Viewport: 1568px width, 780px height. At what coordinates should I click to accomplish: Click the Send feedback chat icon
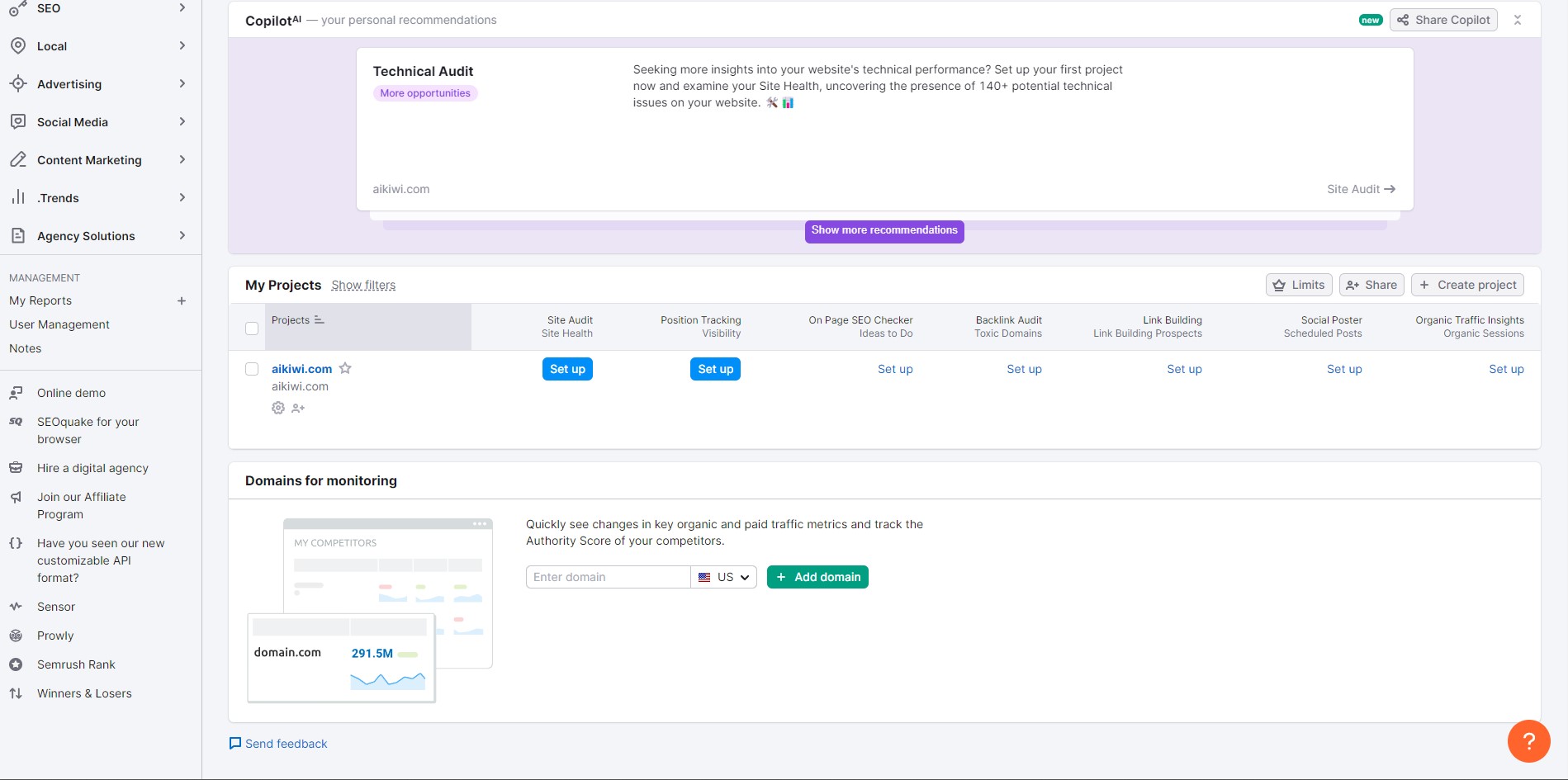235,744
